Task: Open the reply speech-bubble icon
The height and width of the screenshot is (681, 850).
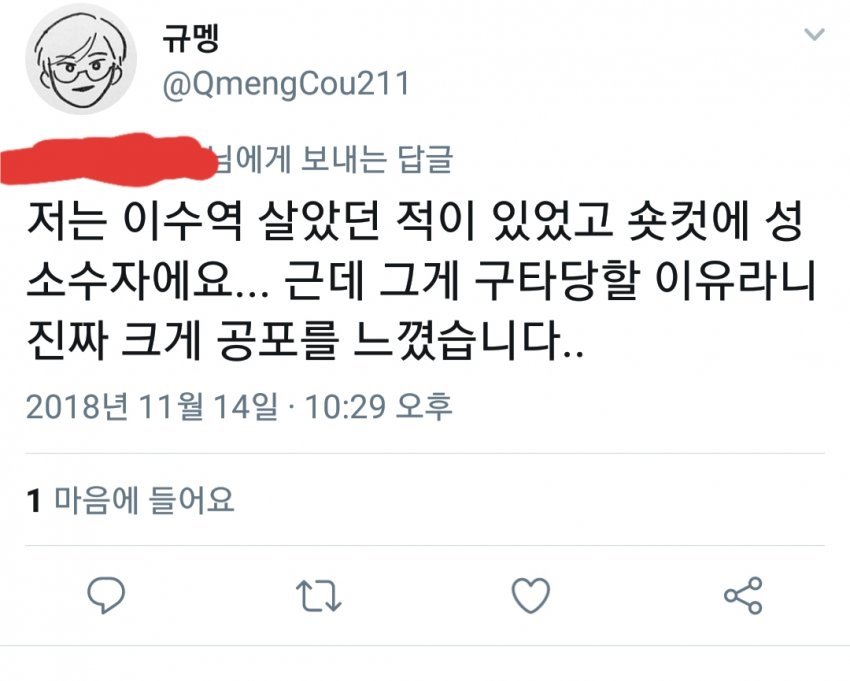Action: coord(106,595)
